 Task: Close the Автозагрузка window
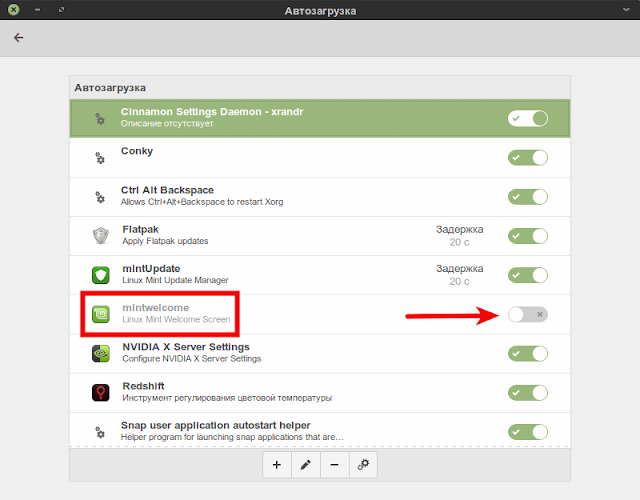coord(13,9)
